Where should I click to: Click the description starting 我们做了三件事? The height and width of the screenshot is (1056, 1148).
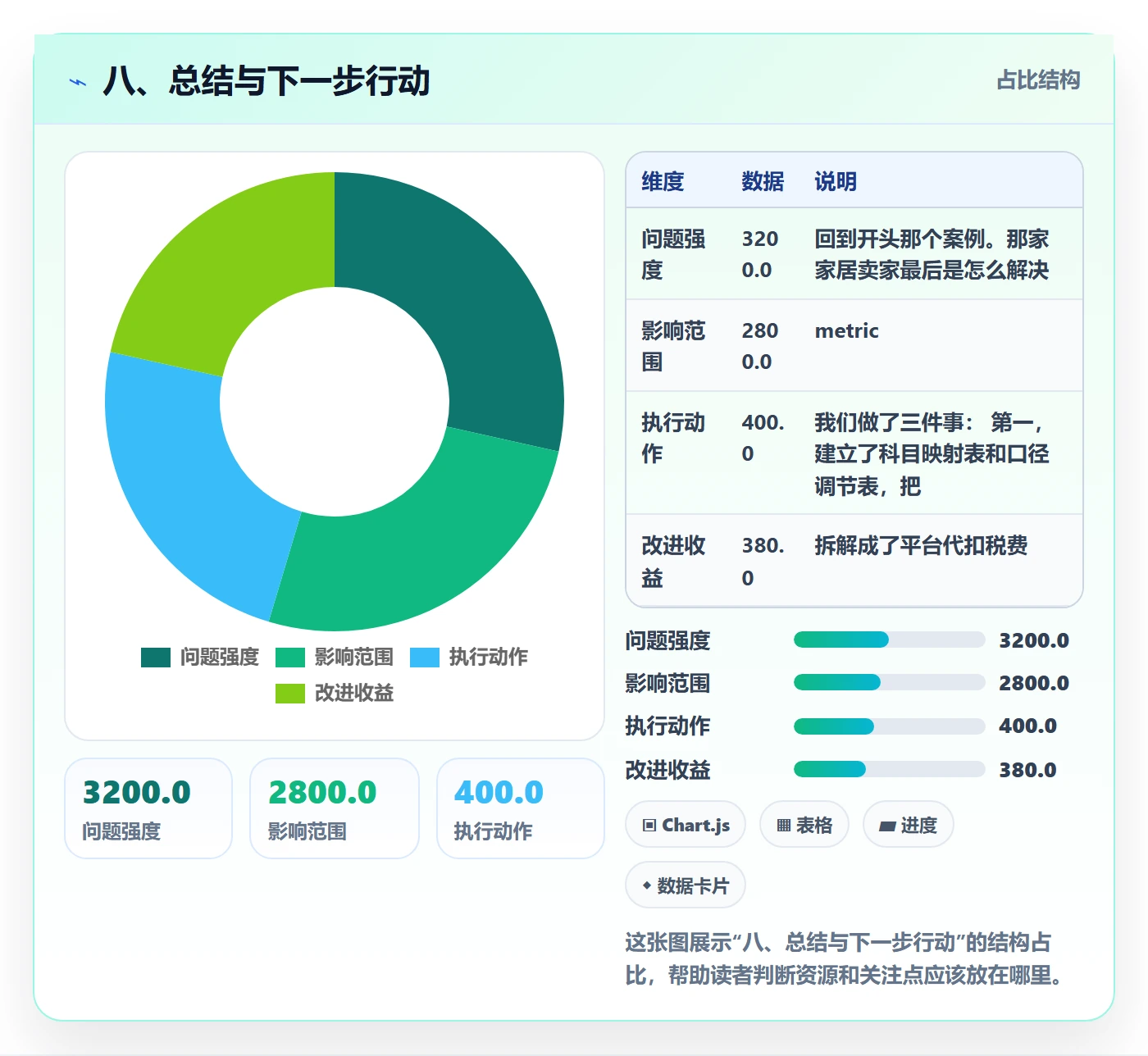(932, 454)
